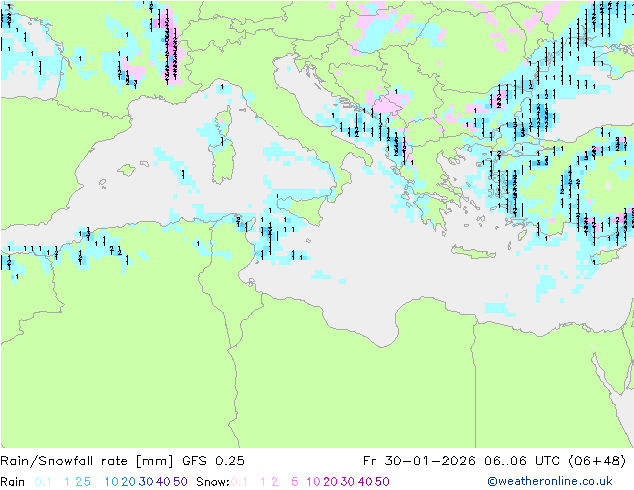Click the island of Mallorca on map
The image size is (634, 490).
pos(127,170)
